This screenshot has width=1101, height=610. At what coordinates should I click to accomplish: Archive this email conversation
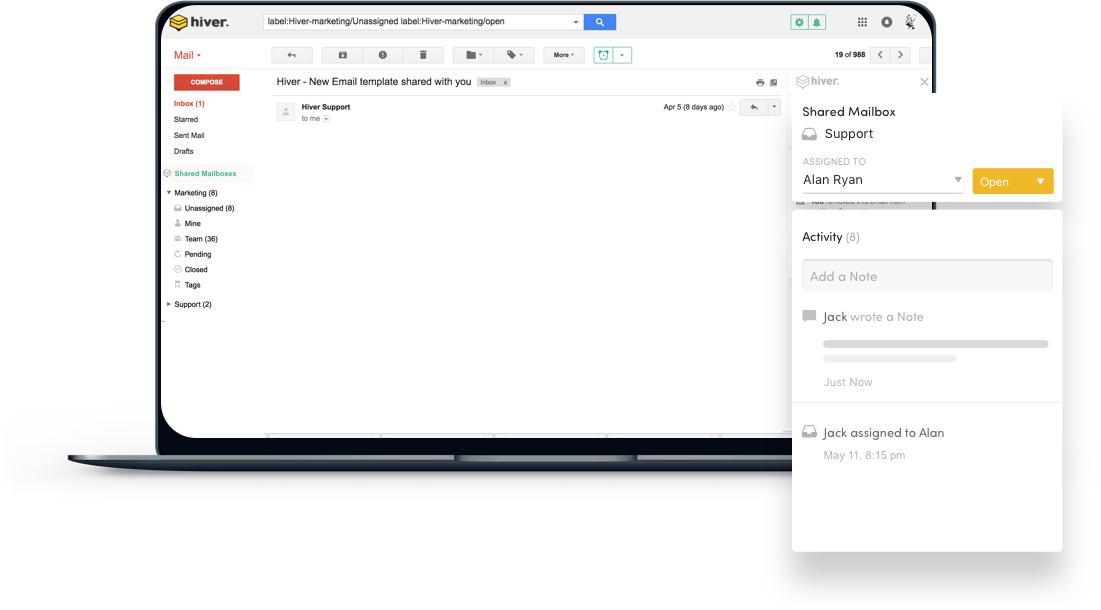[x=343, y=55]
